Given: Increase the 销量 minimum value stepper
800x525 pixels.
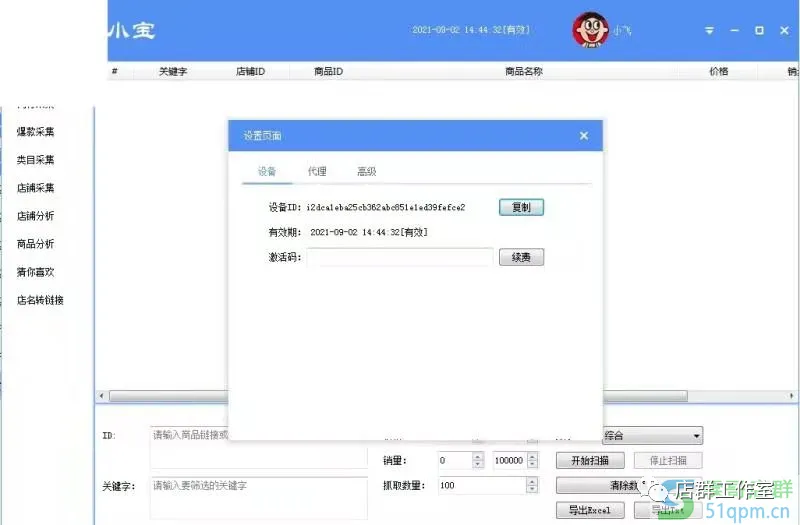Looking at the screenshot, I should [x=478, y=457].
